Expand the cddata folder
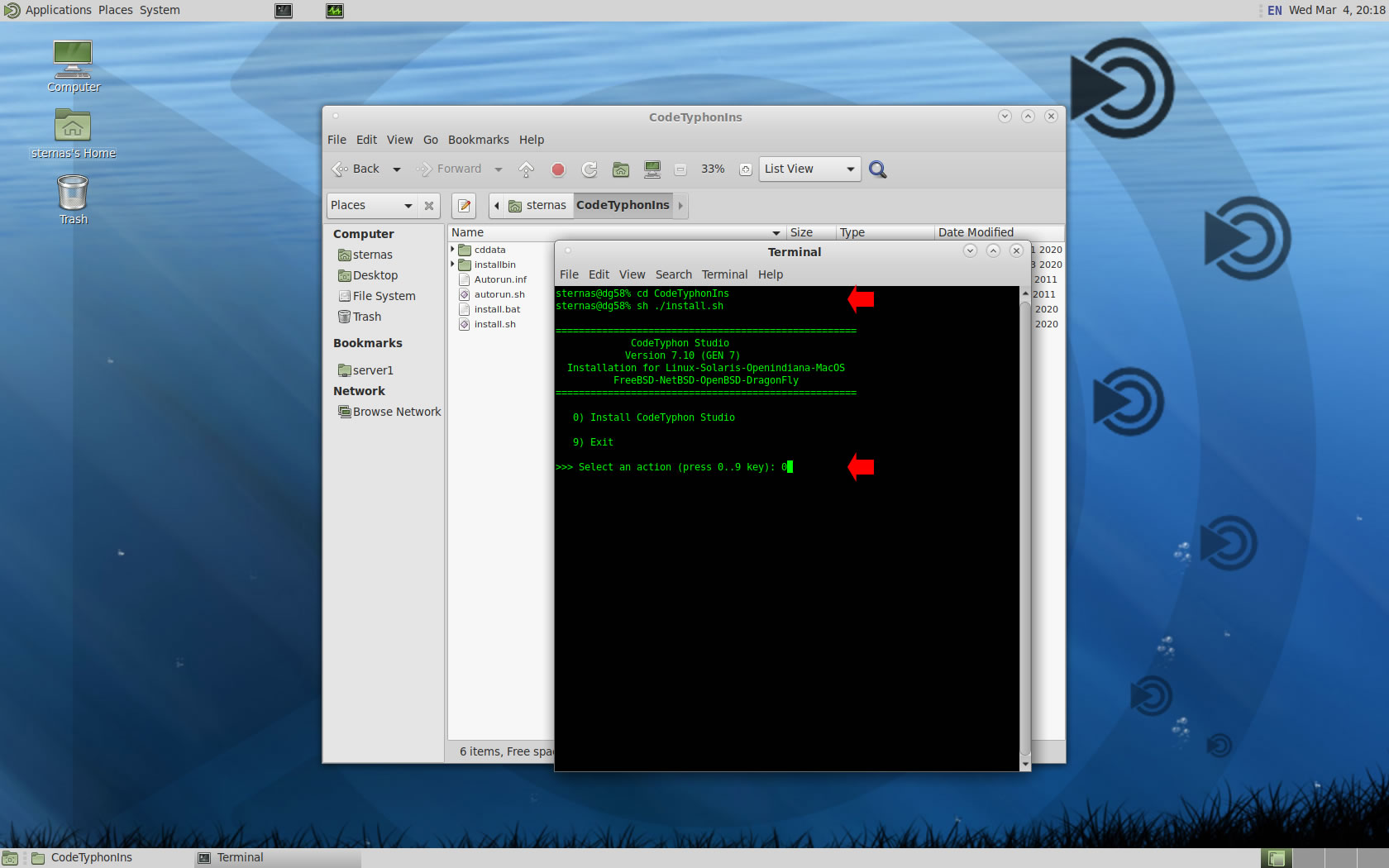This screenshot has height=868, width=1389. pos(453,250)
